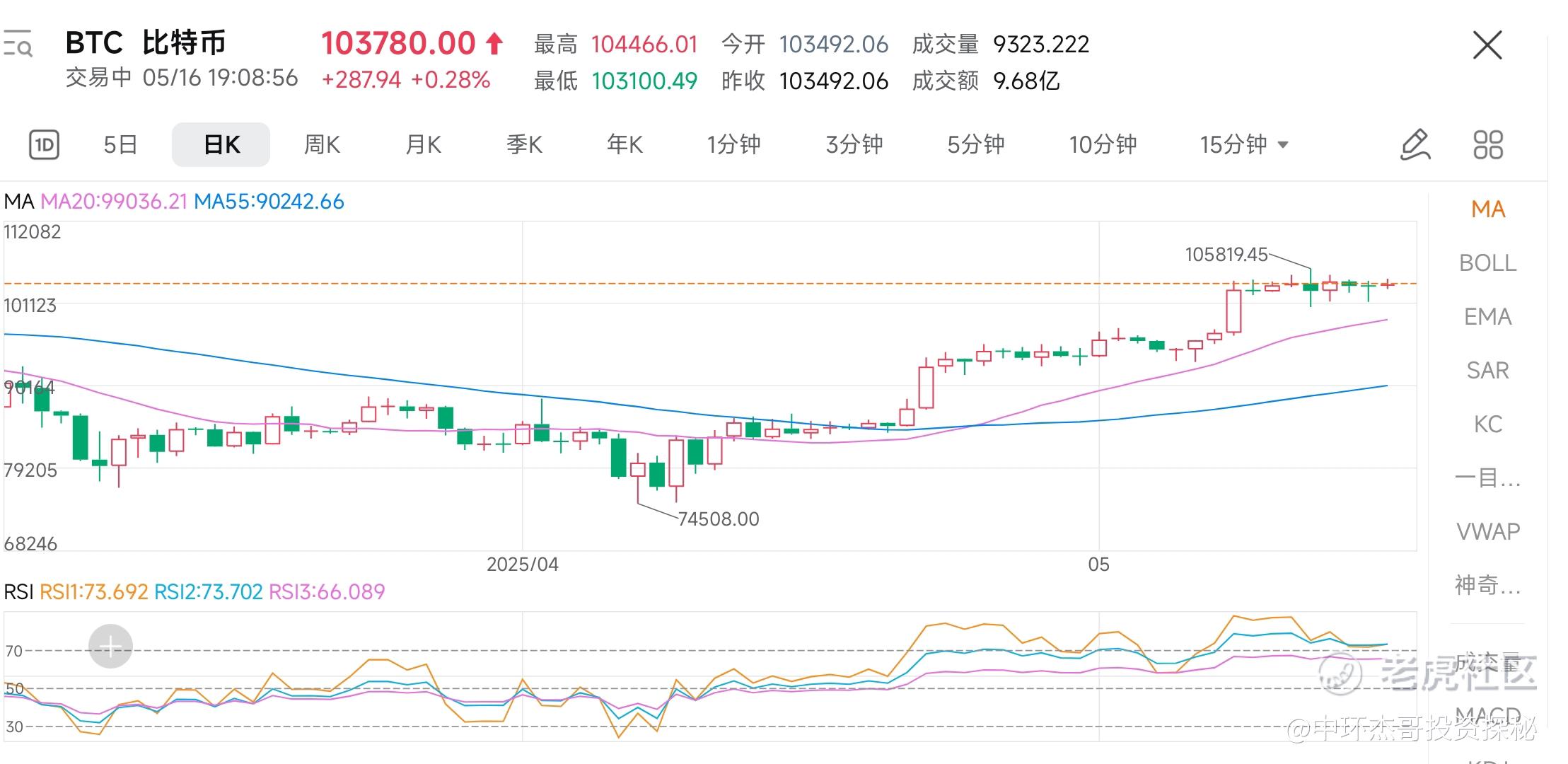1568x764 pixels.
Task: Choose the KC channel indicator
Action: (1487, 424)
